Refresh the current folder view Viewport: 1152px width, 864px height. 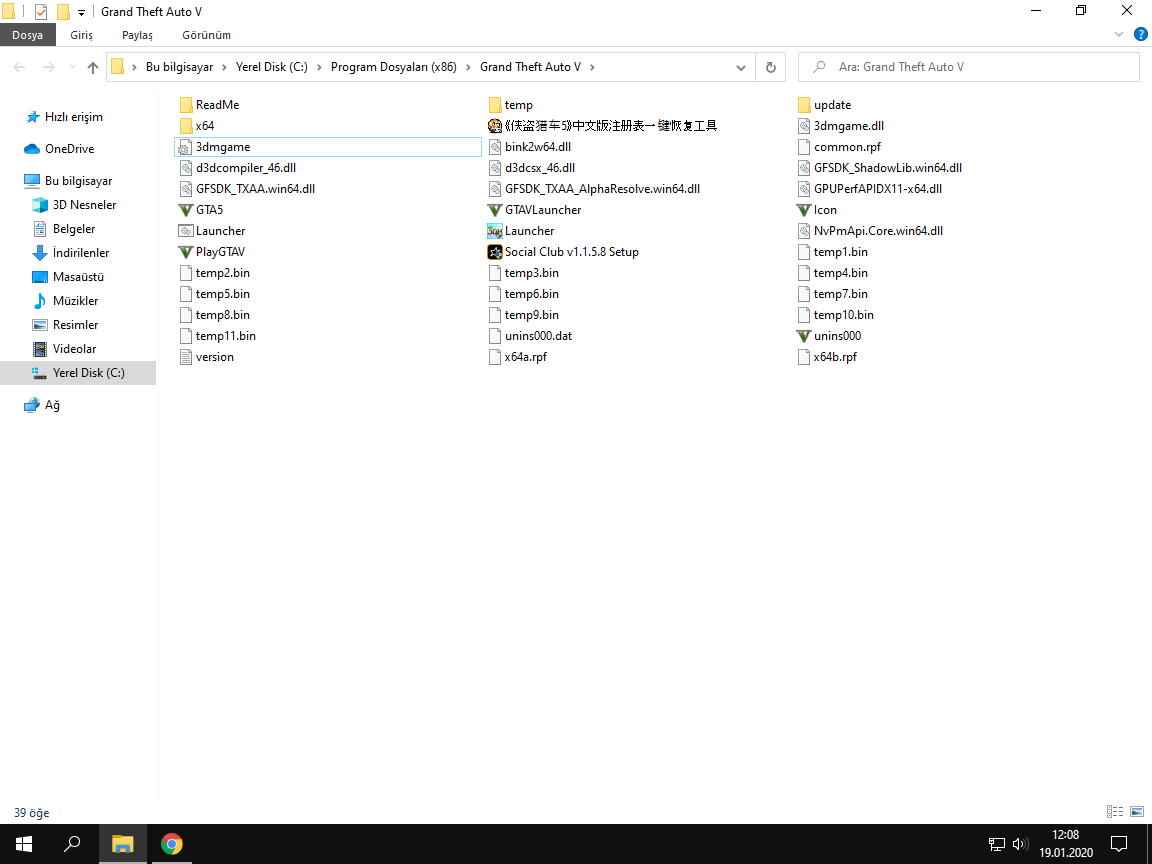771,68
